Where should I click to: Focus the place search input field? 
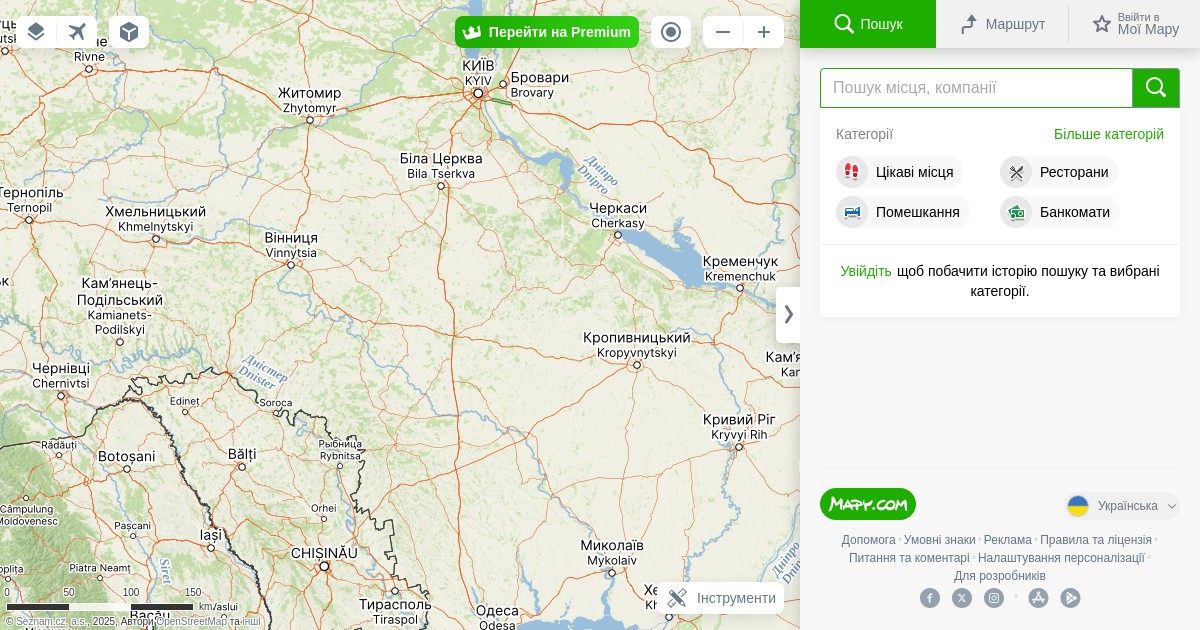[x=976, y=88]
